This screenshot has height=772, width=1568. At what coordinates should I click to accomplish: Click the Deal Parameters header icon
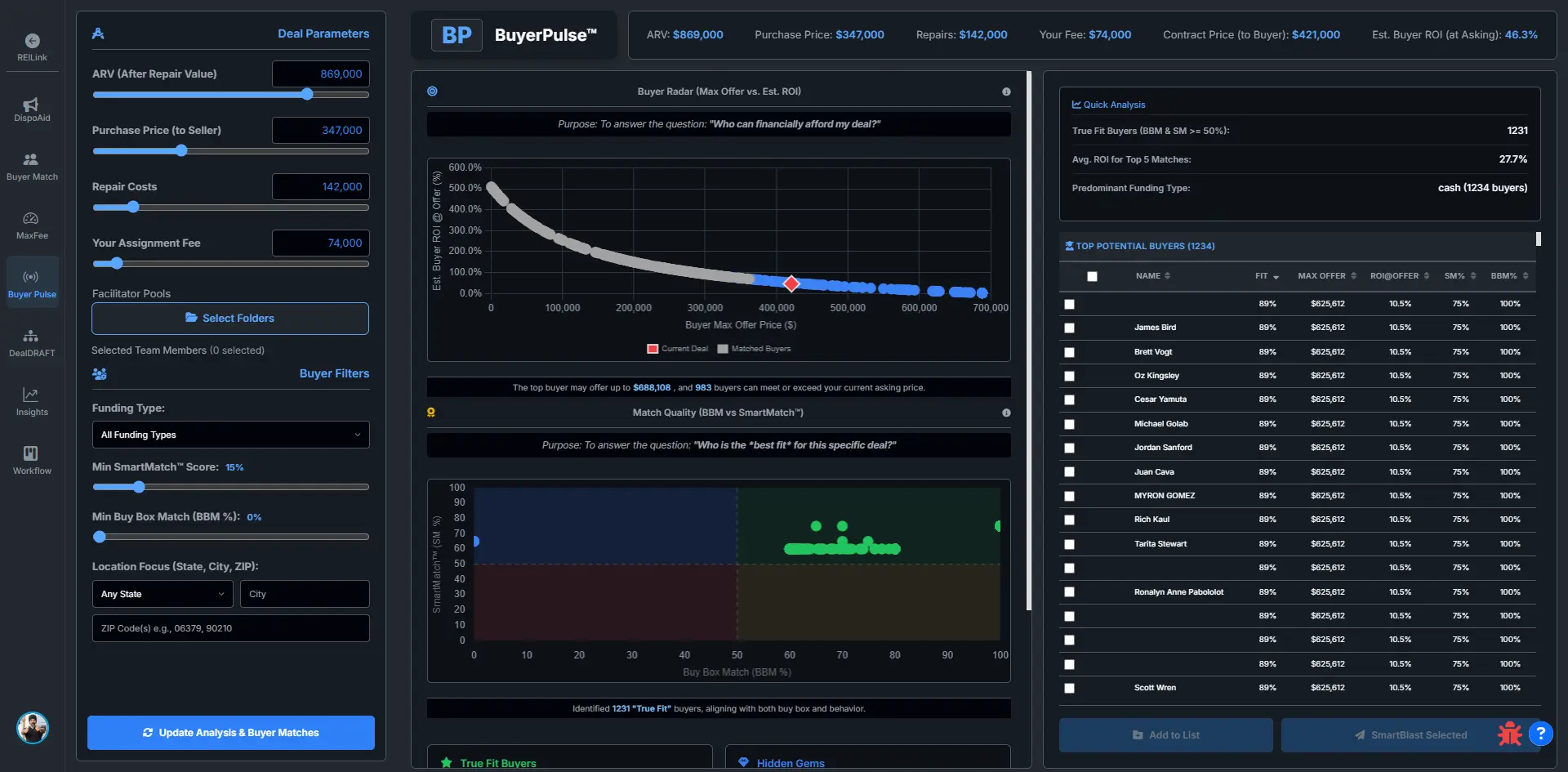click(x=98, y=33)
